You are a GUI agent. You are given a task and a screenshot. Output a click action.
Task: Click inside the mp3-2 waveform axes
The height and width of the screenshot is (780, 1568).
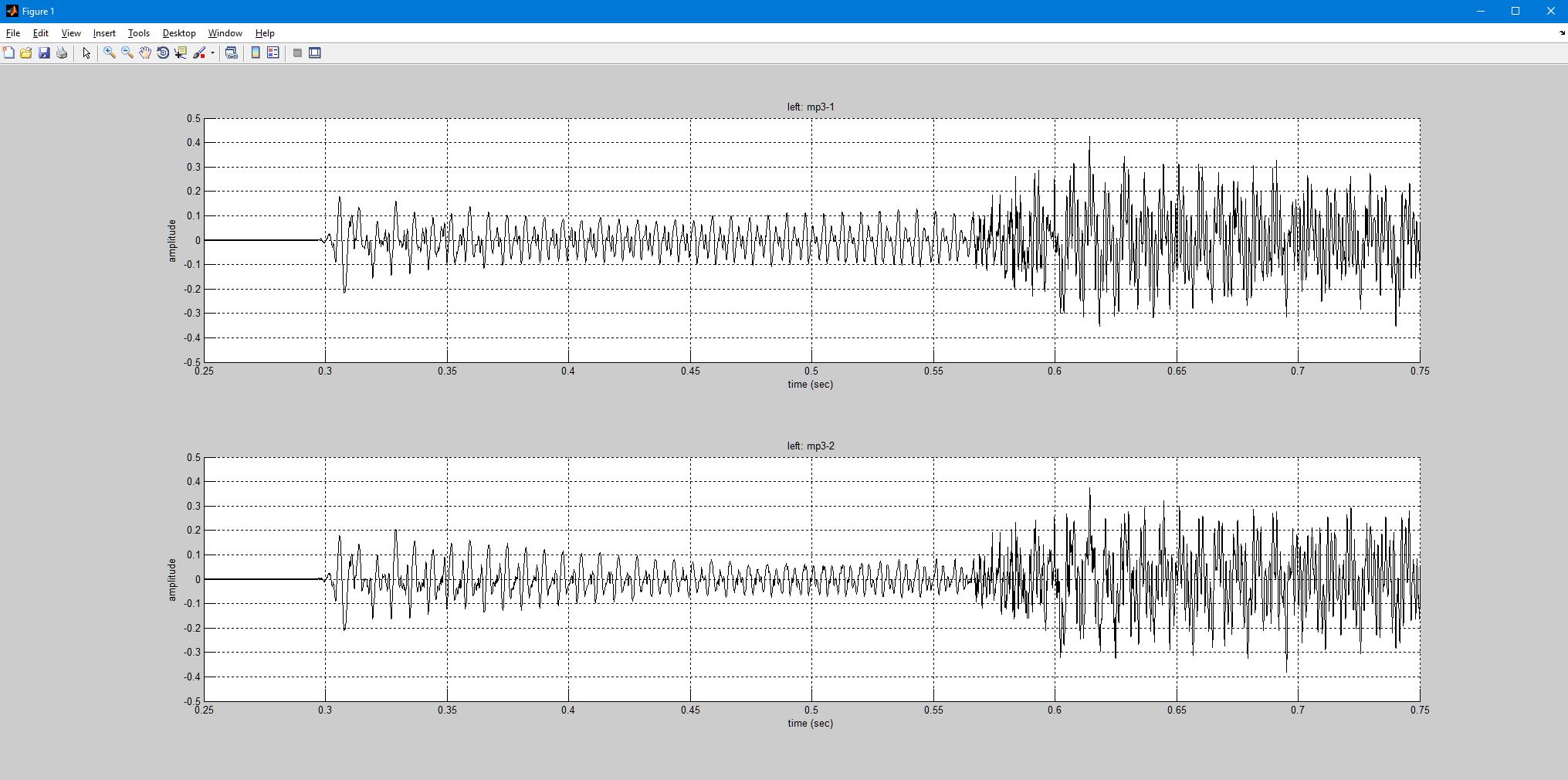tap(811, 579)
